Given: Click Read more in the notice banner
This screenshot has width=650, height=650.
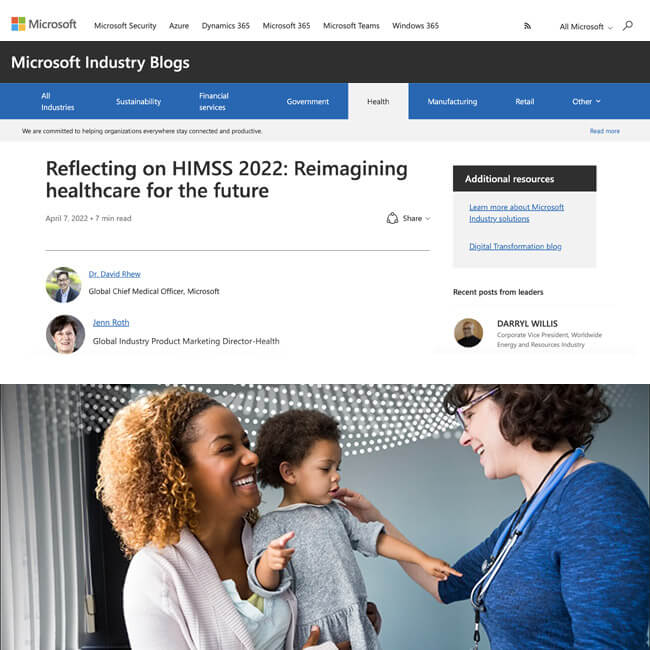Looking at the screenshot, I should [x=604, y=131].
